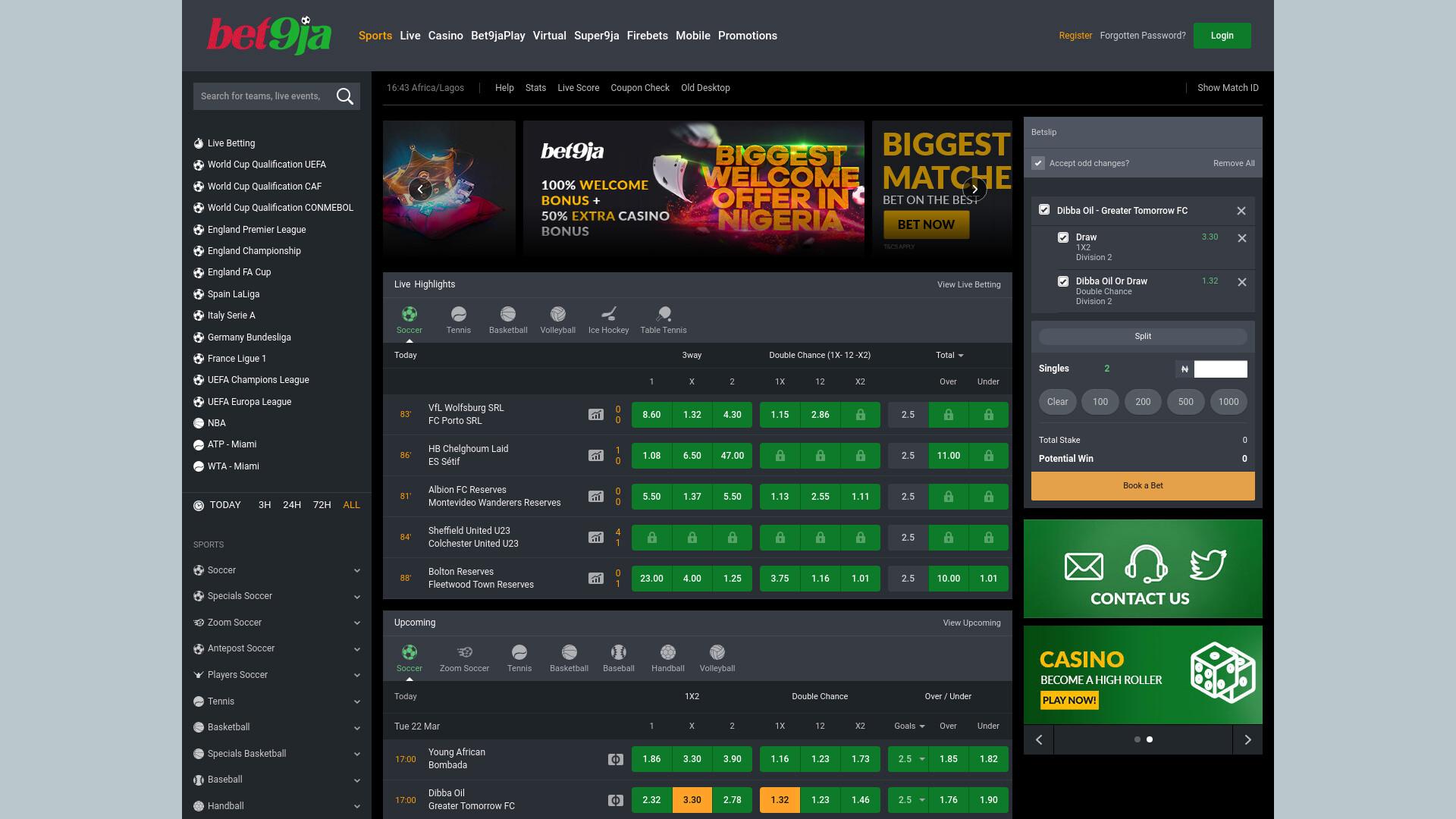Open match info icon for Dibba Oil match
The width and height of the screenshot is (1456, 819).
click(616, 800)
